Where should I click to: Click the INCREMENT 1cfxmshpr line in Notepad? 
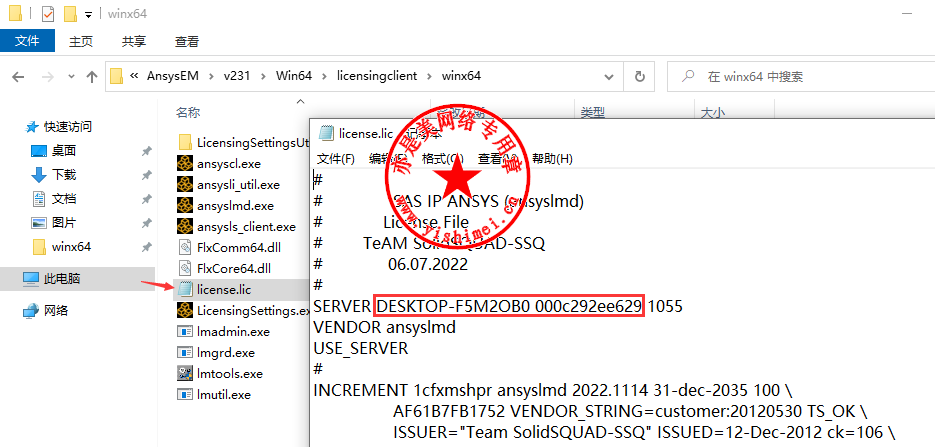553,391
